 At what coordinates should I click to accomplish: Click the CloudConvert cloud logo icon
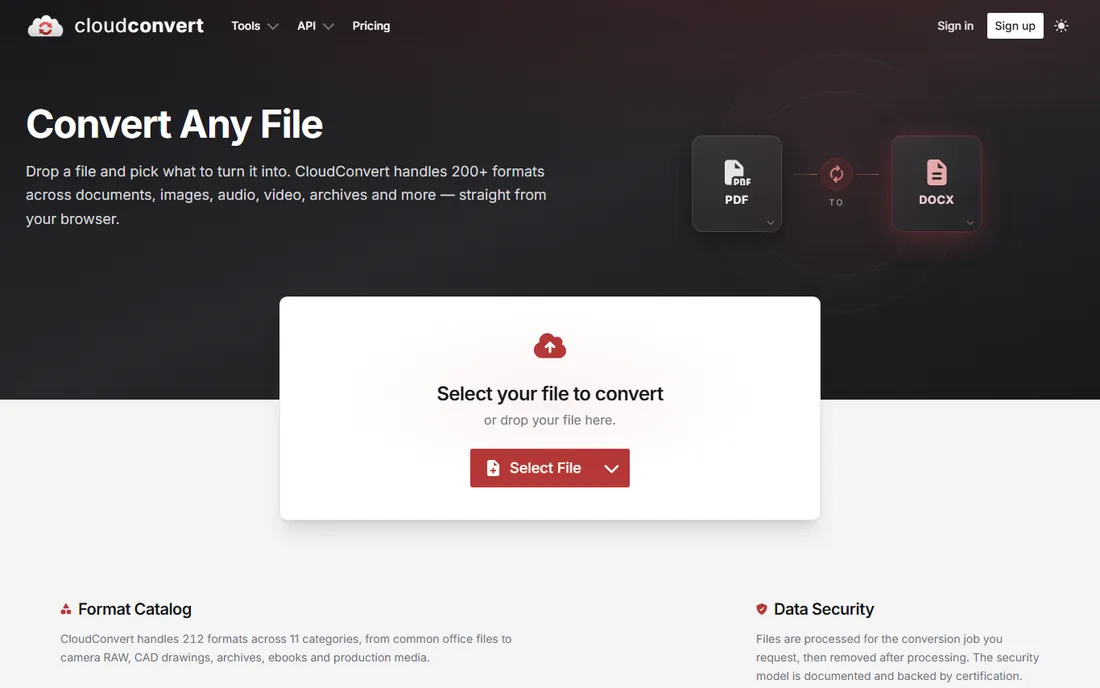click(x=46, y=26)
